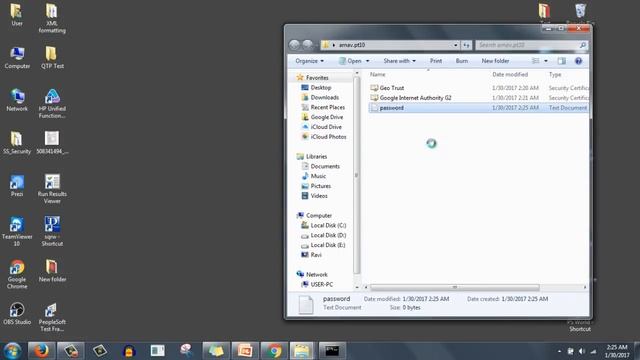Click Open in Explorer toolbar
This screenshot has height=360, width=640.
tap(350, 61)
